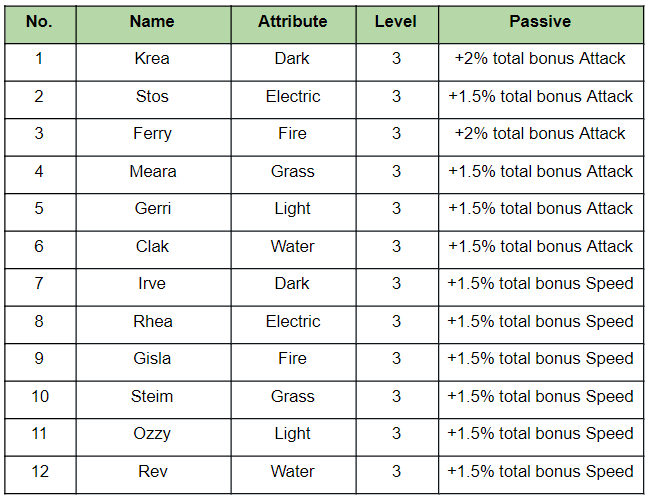Image resolution: width=650 pixels, height=500 pixels.
Task: Select the name cell 'Krea'
Action: click(152, 59)
